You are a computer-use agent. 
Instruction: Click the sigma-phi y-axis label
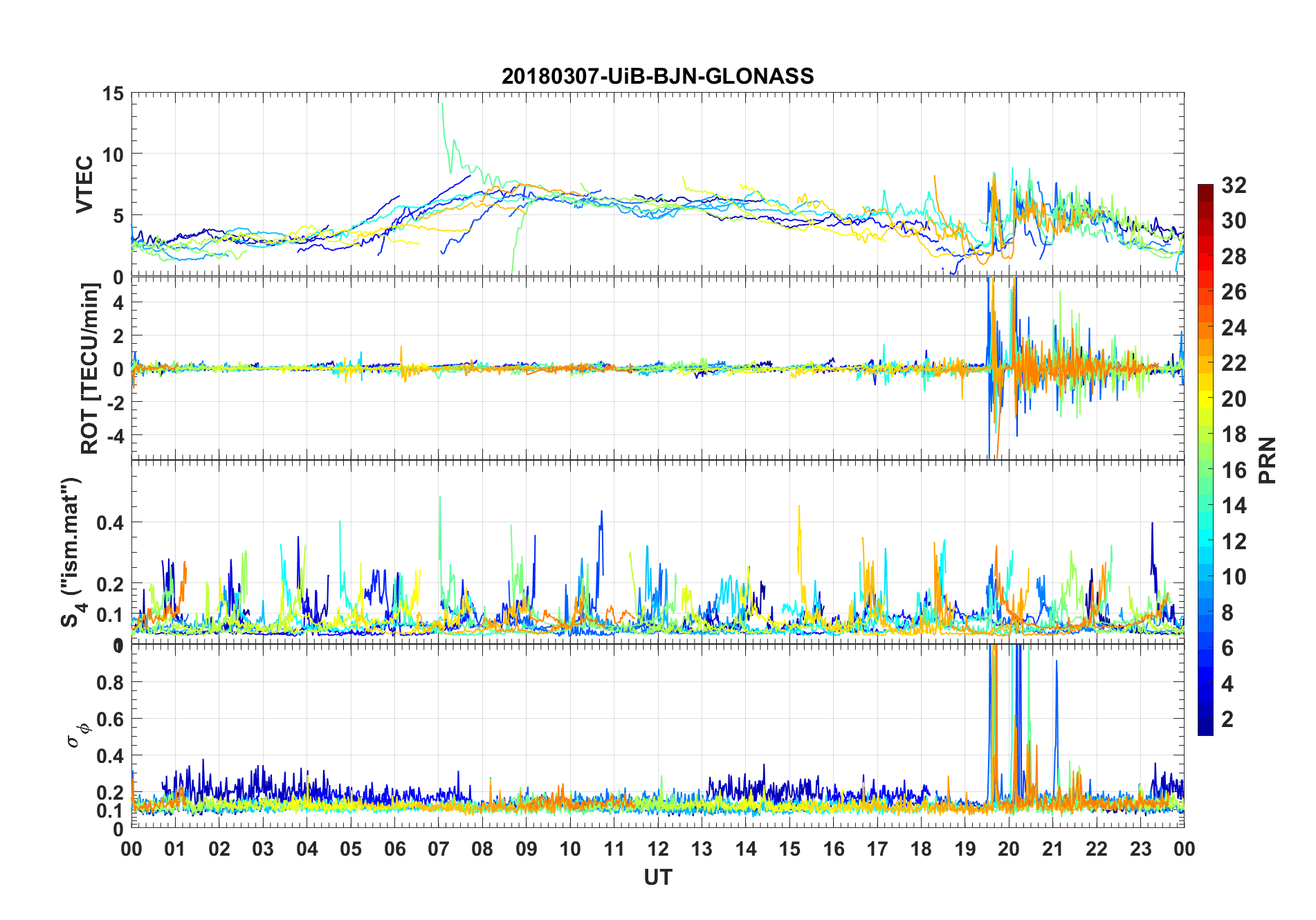tap(78, 735)
